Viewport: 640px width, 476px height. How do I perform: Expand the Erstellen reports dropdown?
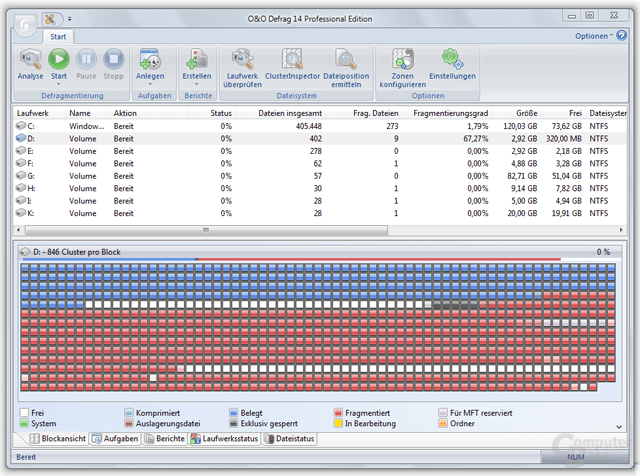(x=197, y=84)
